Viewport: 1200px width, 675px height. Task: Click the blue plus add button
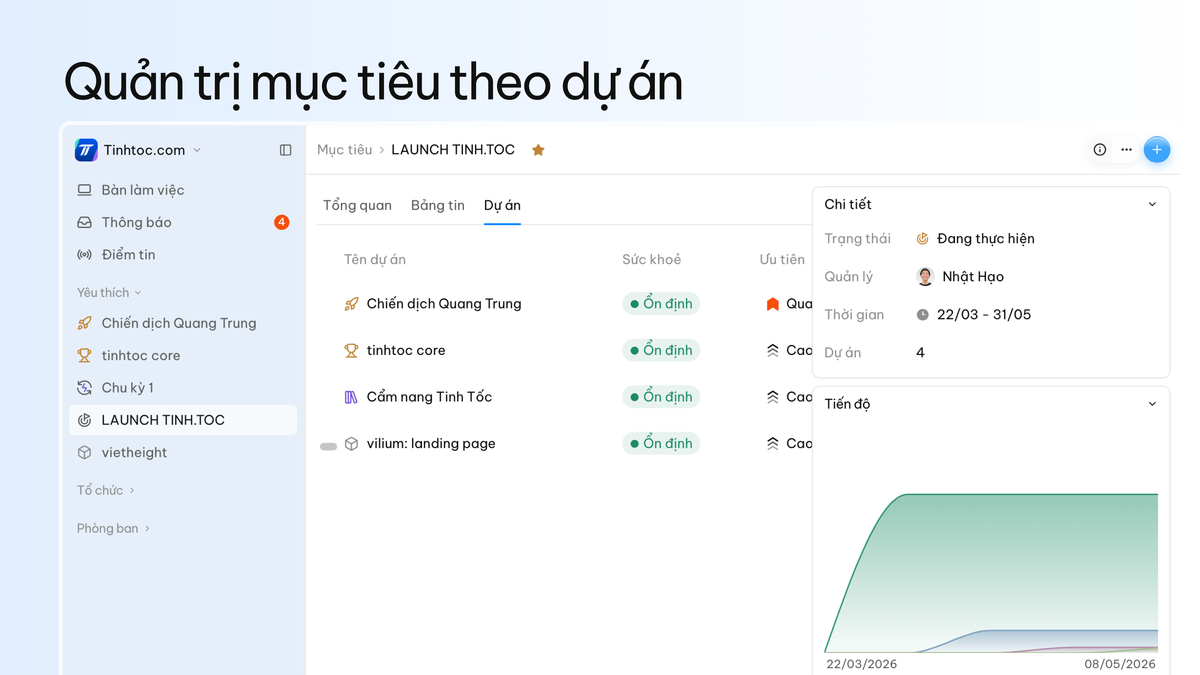click(1157, 150)
